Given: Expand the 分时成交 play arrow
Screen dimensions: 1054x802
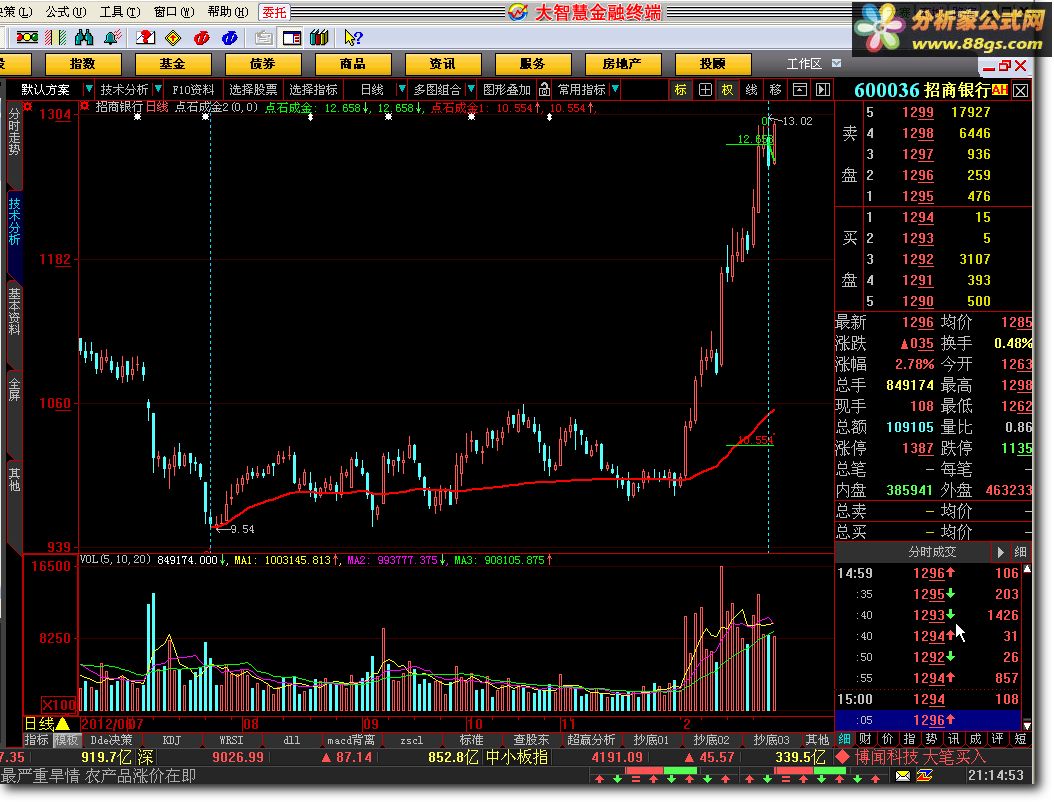Looking at the screenshot, I should [1000, 552].
